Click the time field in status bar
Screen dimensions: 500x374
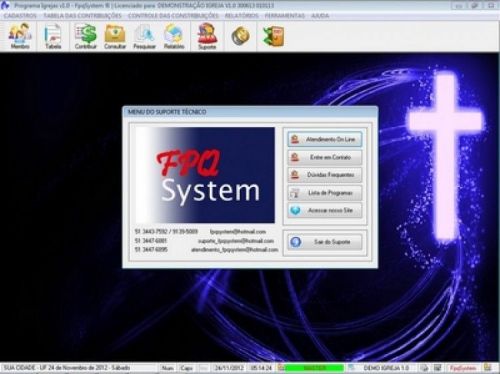261,368
